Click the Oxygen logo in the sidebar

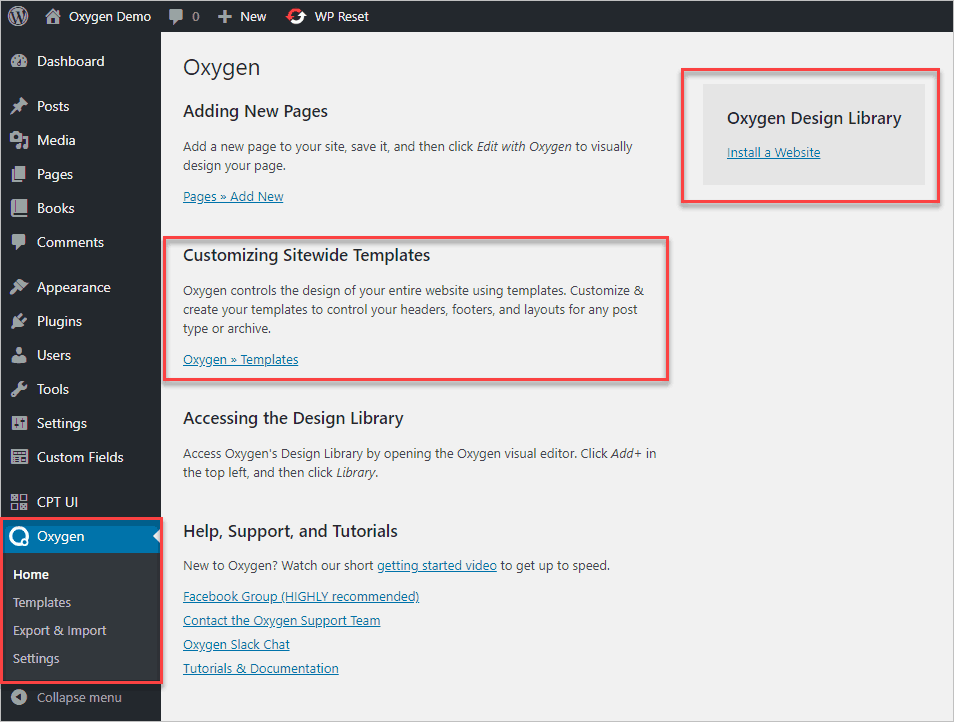tap(18, 535)
